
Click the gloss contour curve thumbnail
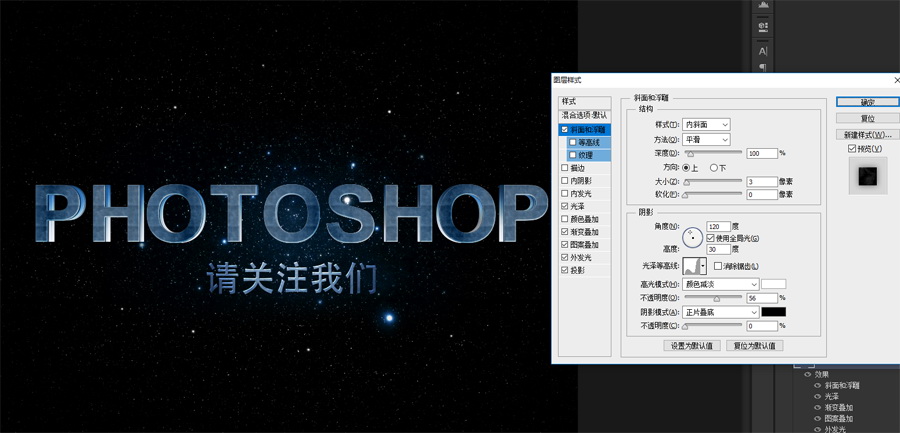tap(691, 266)
